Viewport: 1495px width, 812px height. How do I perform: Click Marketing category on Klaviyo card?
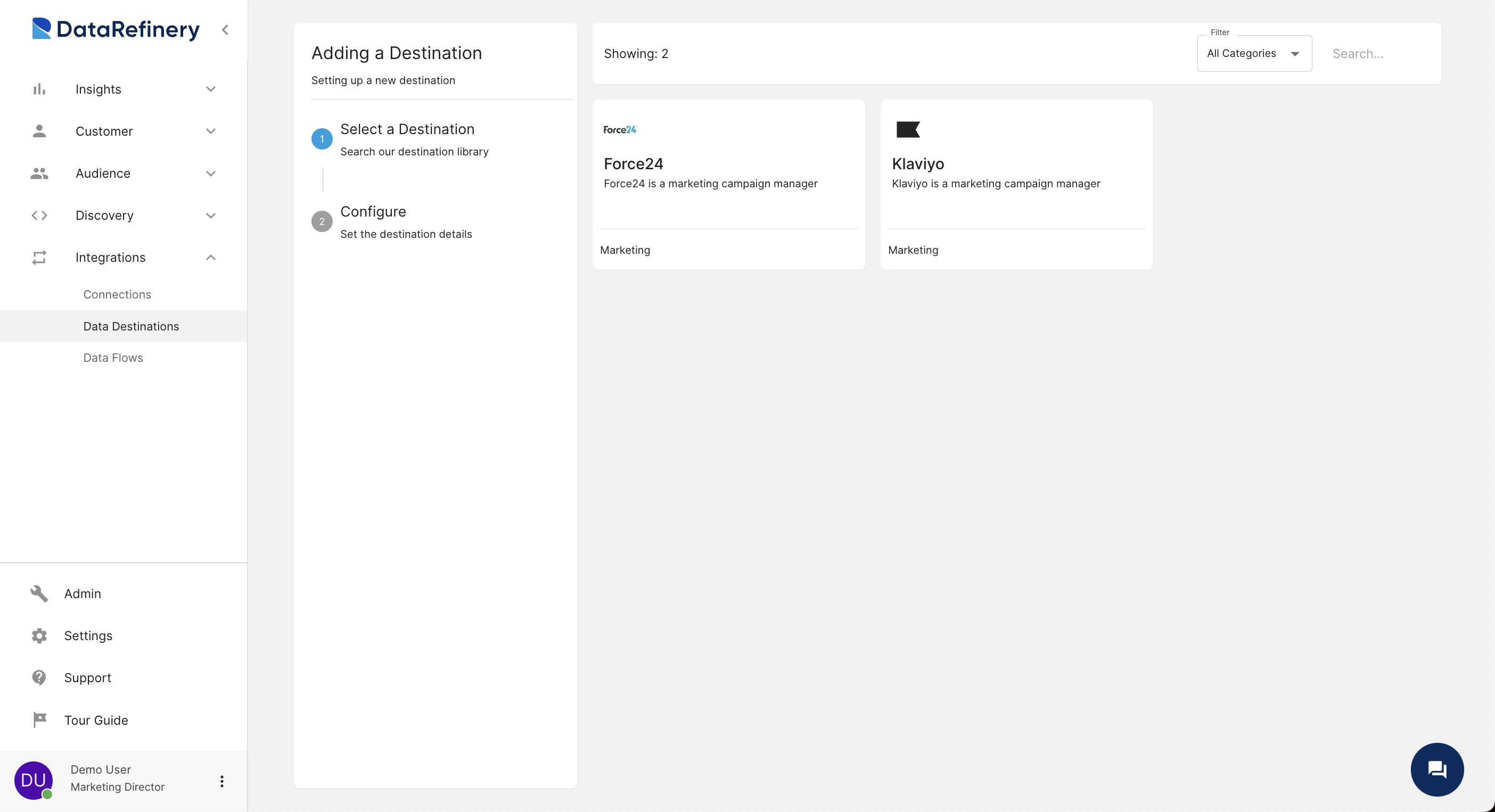[x=913, y=250]
